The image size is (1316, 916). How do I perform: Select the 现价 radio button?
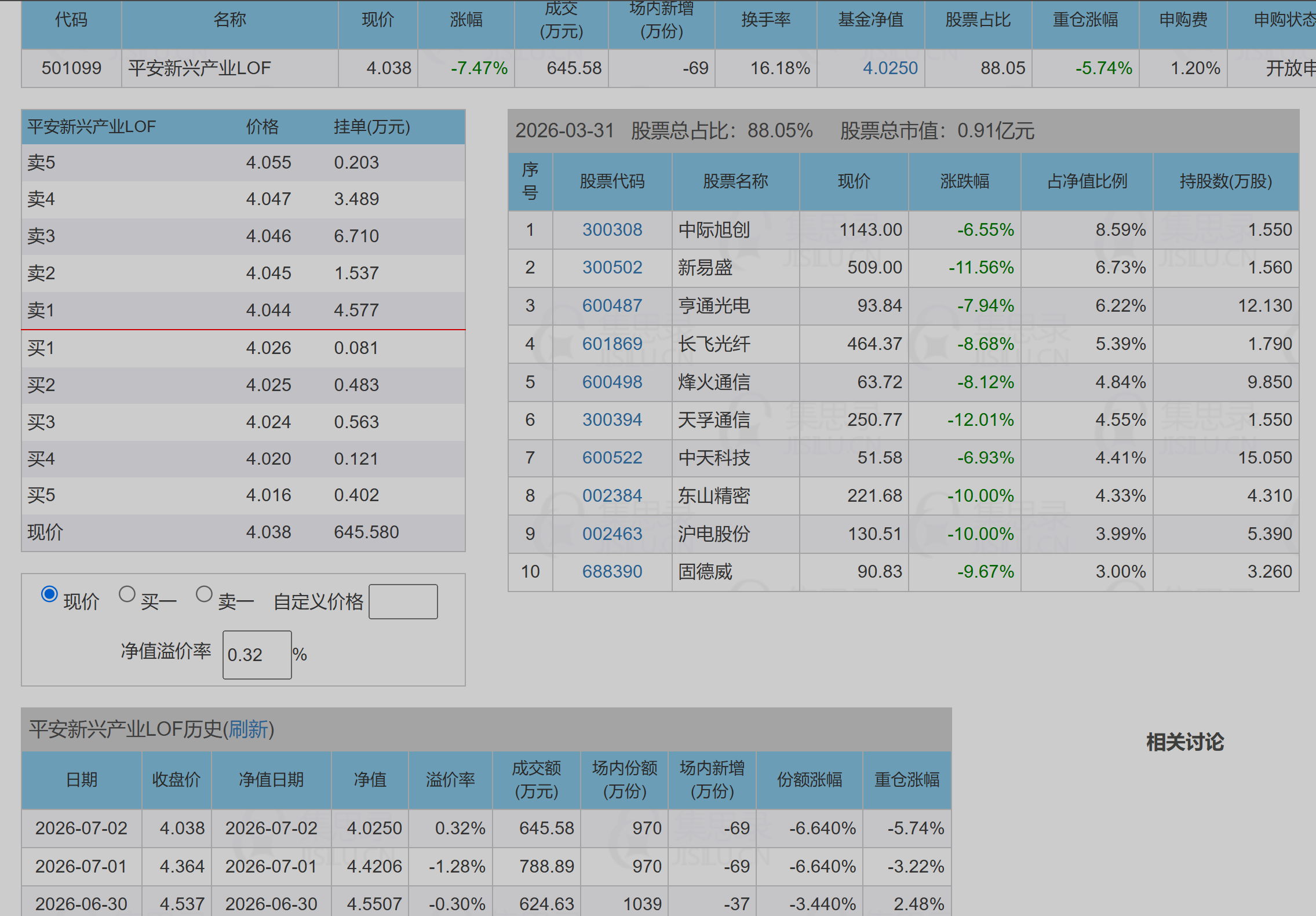tap(50, 594)
